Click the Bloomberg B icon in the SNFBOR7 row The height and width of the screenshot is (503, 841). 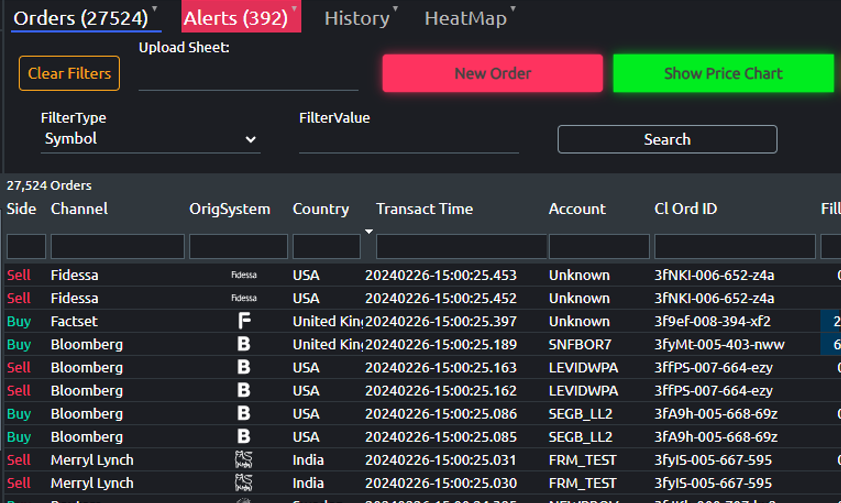(244, 344)
